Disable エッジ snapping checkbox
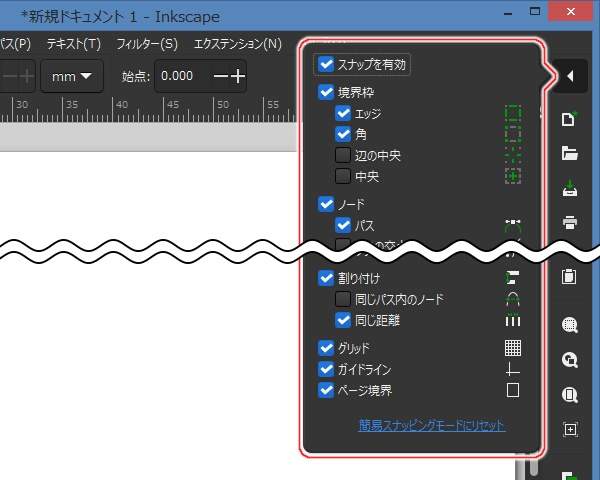The height and width of the screenshot is (480, 600). coord(342,113)
